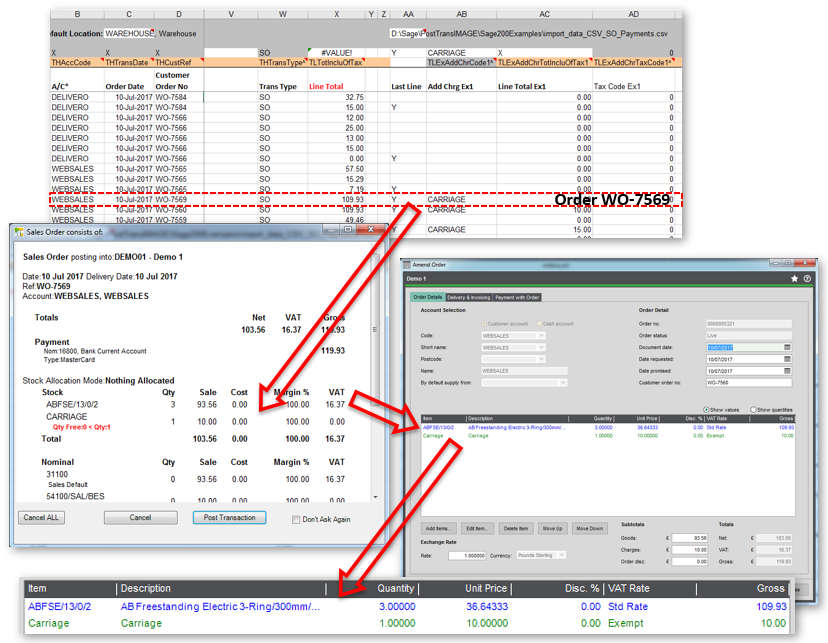Select the THTransDate header cell
The height and width of the screenshot is (643, 828).
(129, 62)
